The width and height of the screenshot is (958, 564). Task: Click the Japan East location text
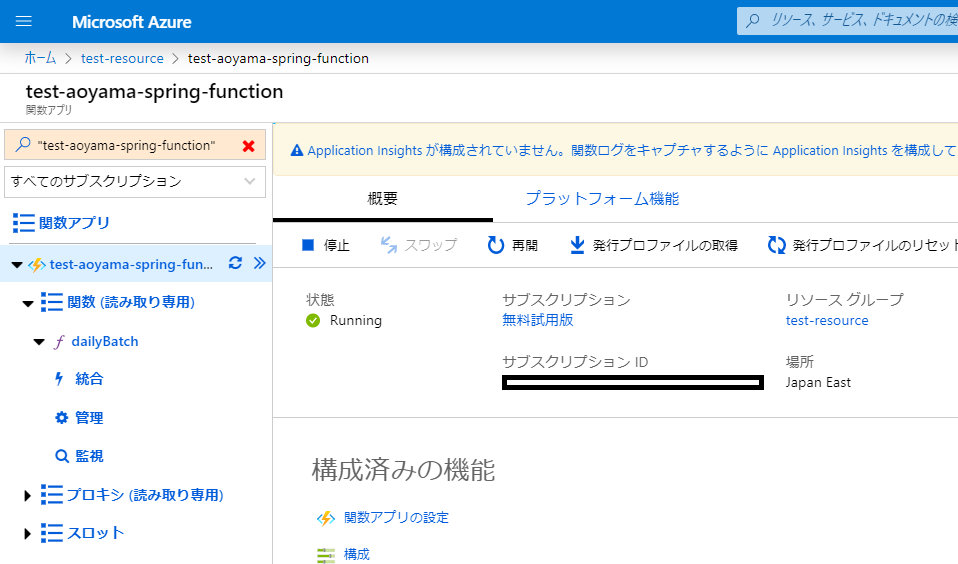point(818,383)
